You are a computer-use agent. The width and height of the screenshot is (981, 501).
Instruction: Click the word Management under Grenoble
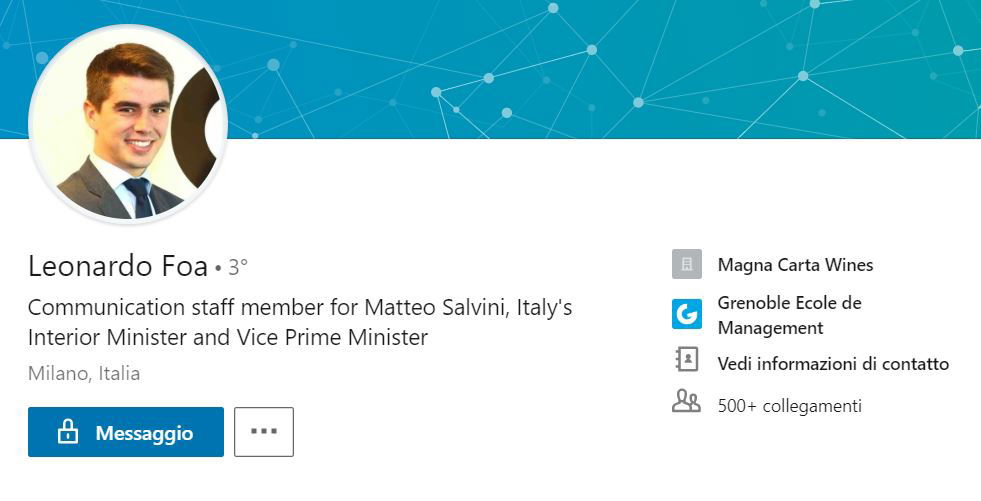tap(770, 328)
